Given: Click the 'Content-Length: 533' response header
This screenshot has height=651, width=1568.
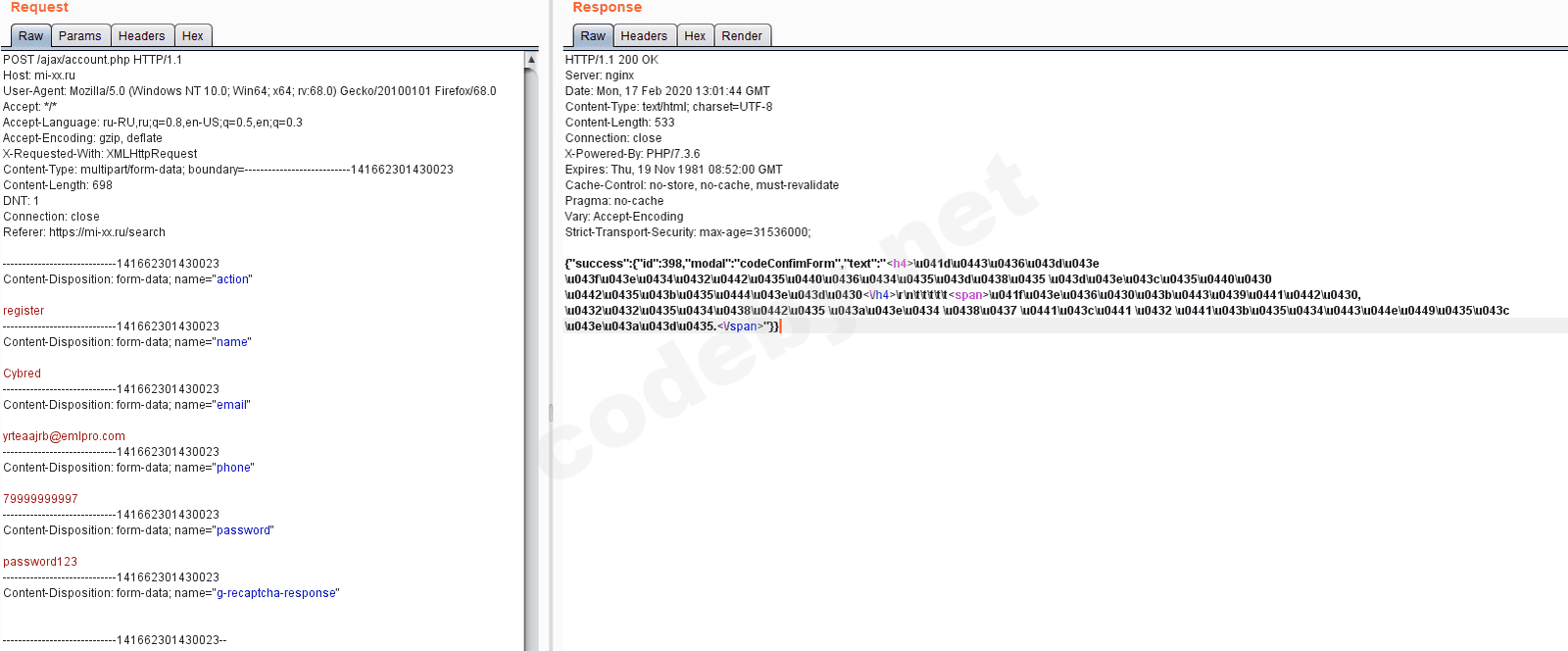Looking at the screenshot, I should pyautogui.click(x=619, y=123).
